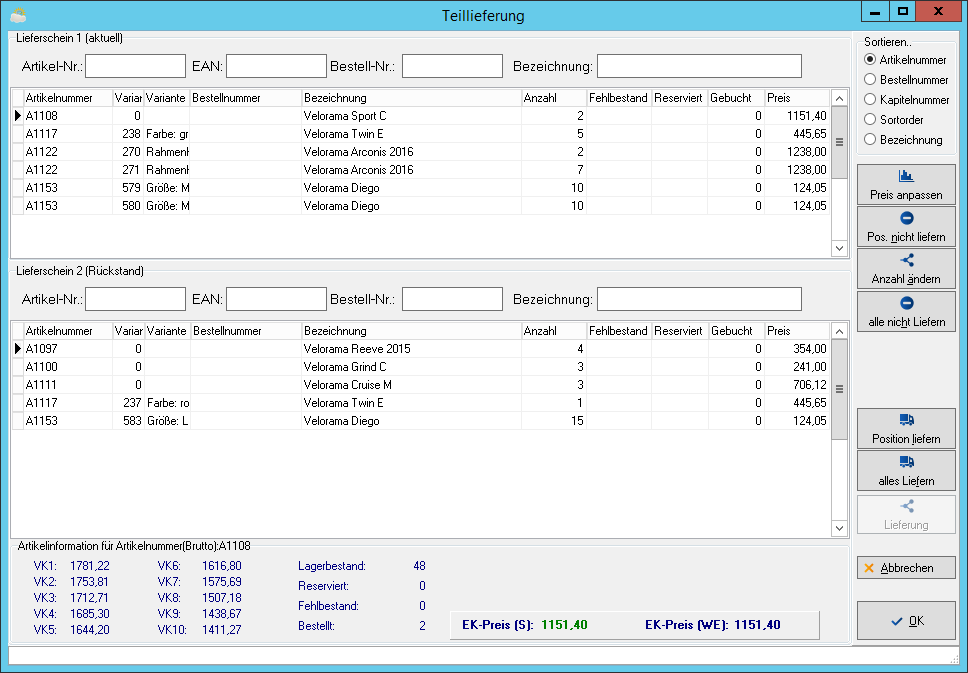Focus Bestell-Nr. field in Lieferschein 1
This screenshot has width=968, height=673.
[x=453, y=66]
